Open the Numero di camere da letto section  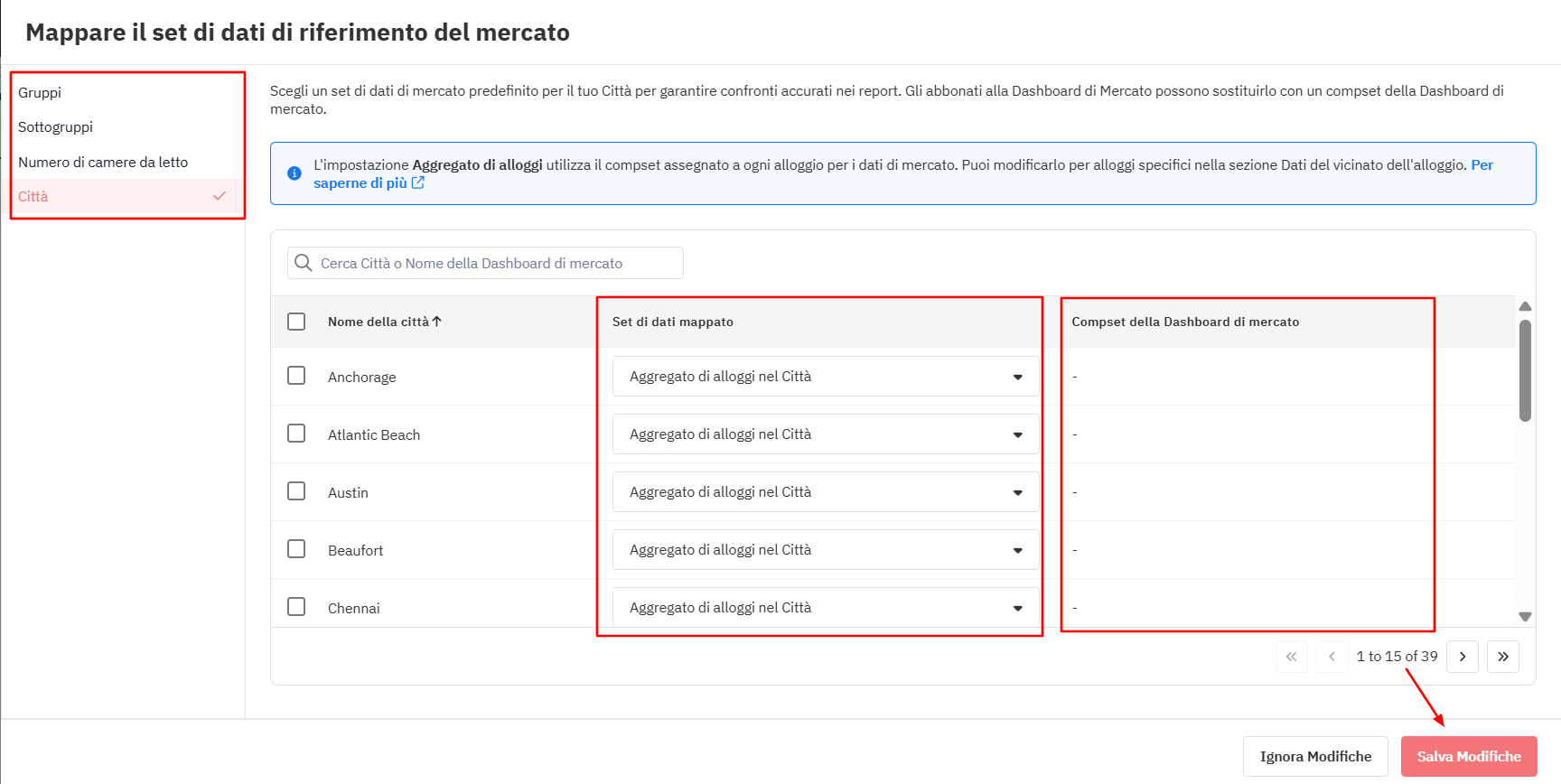[x=103, y=163]
